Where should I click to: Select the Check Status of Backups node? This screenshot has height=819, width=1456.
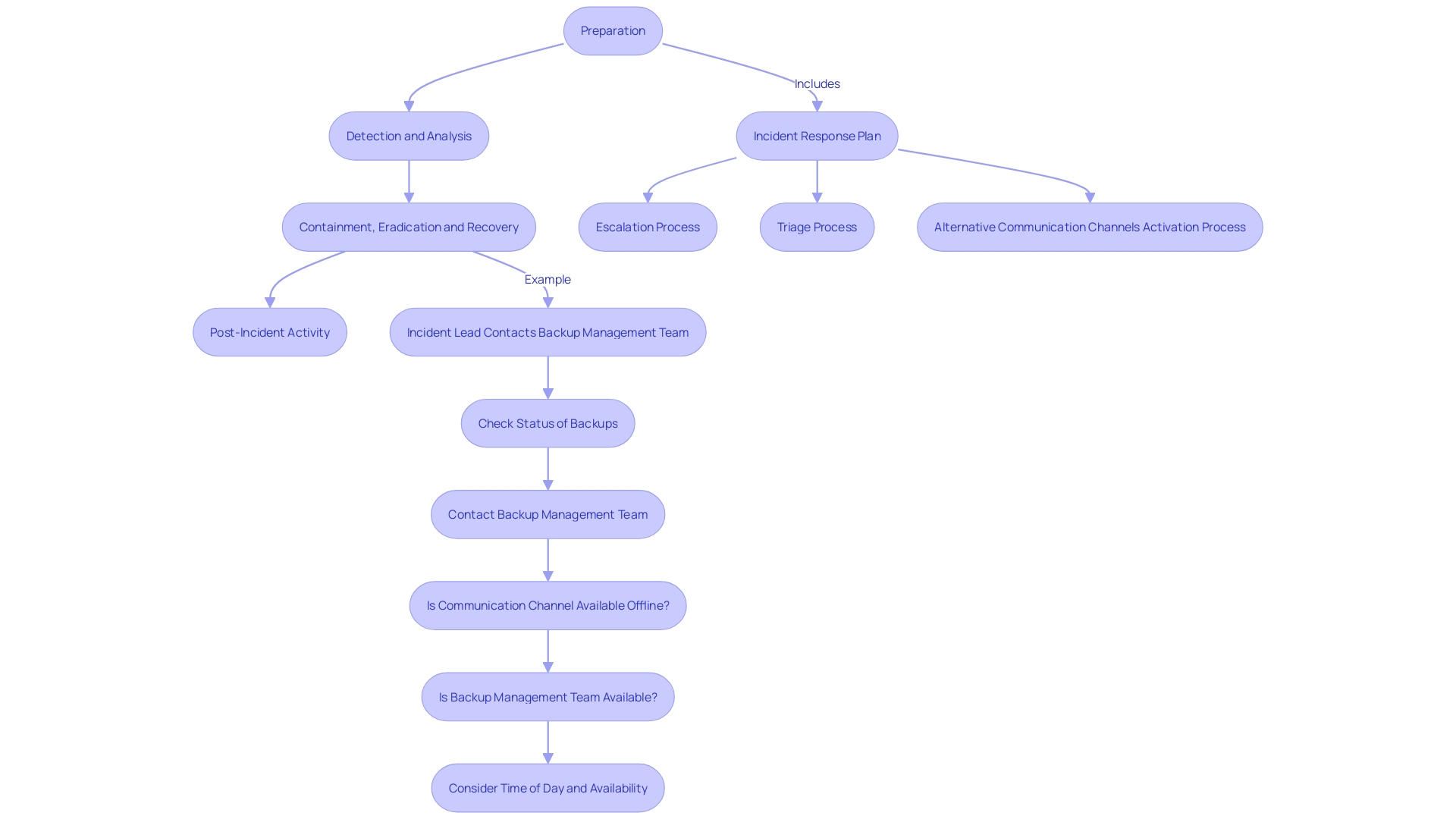(547, 422)
